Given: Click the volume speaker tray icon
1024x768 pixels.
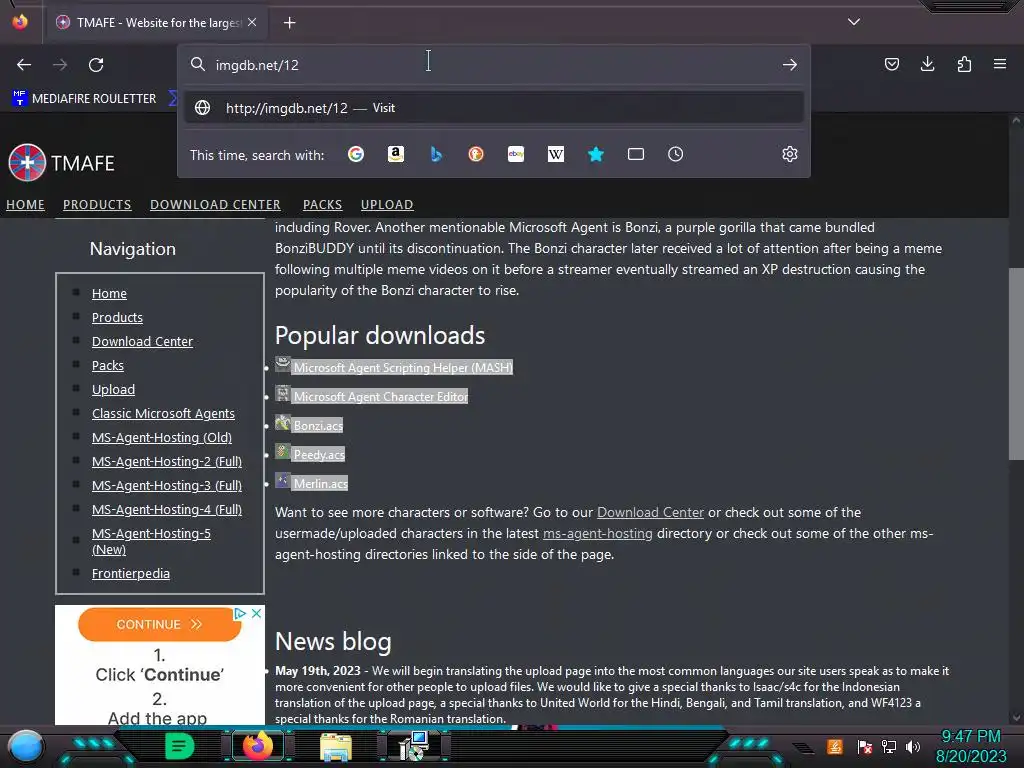Looking at the screenshot, I should pos(913,746).
